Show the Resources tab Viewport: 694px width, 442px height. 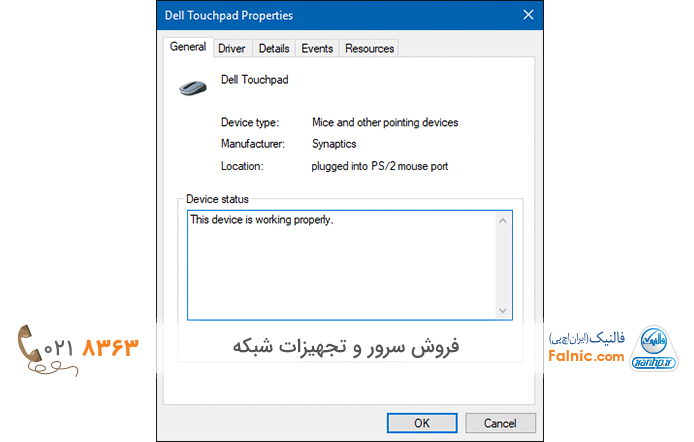pyautogui.click(x=369, y=48)
